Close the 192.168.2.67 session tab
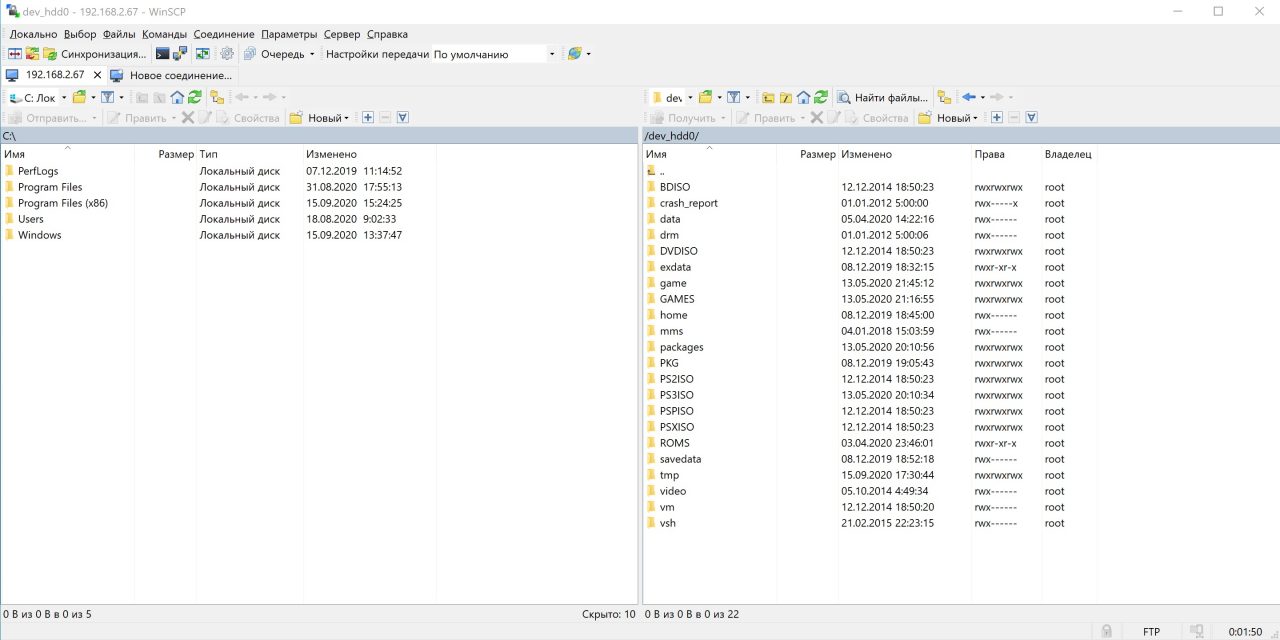Image resolution: width=1280 pixels, height=640 pixels. pyautogui.click(x=97, y=75)
